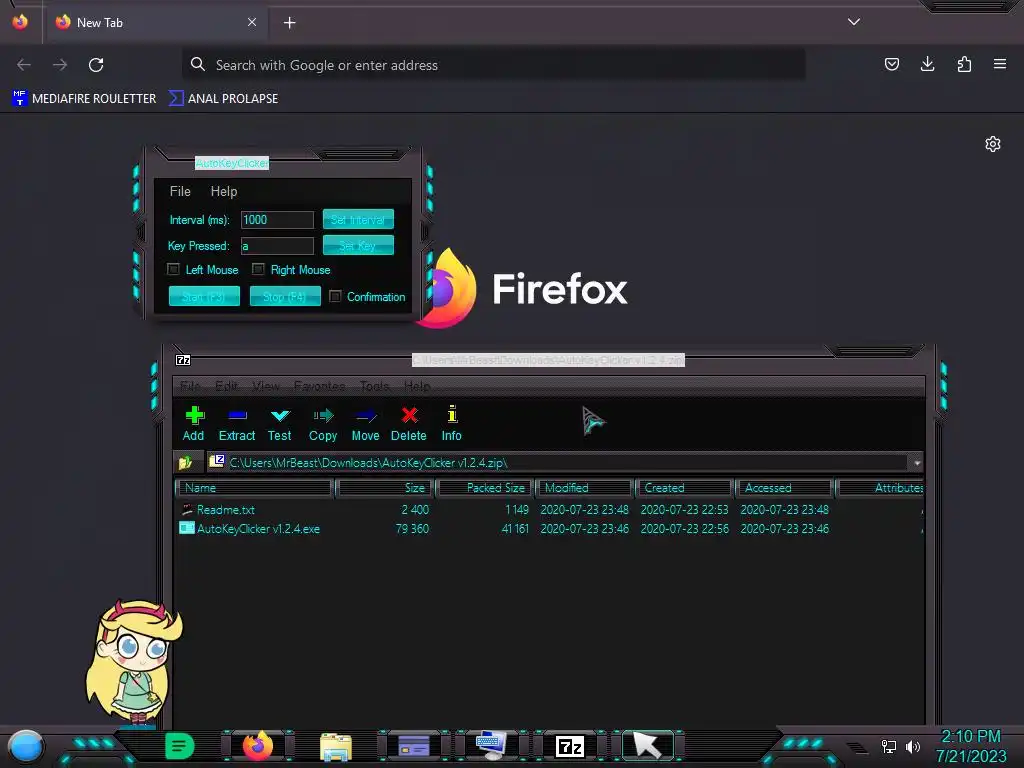Open Firefox extensions menu
This screenshot has width=1024, height=768.
[x=964, y=64]
